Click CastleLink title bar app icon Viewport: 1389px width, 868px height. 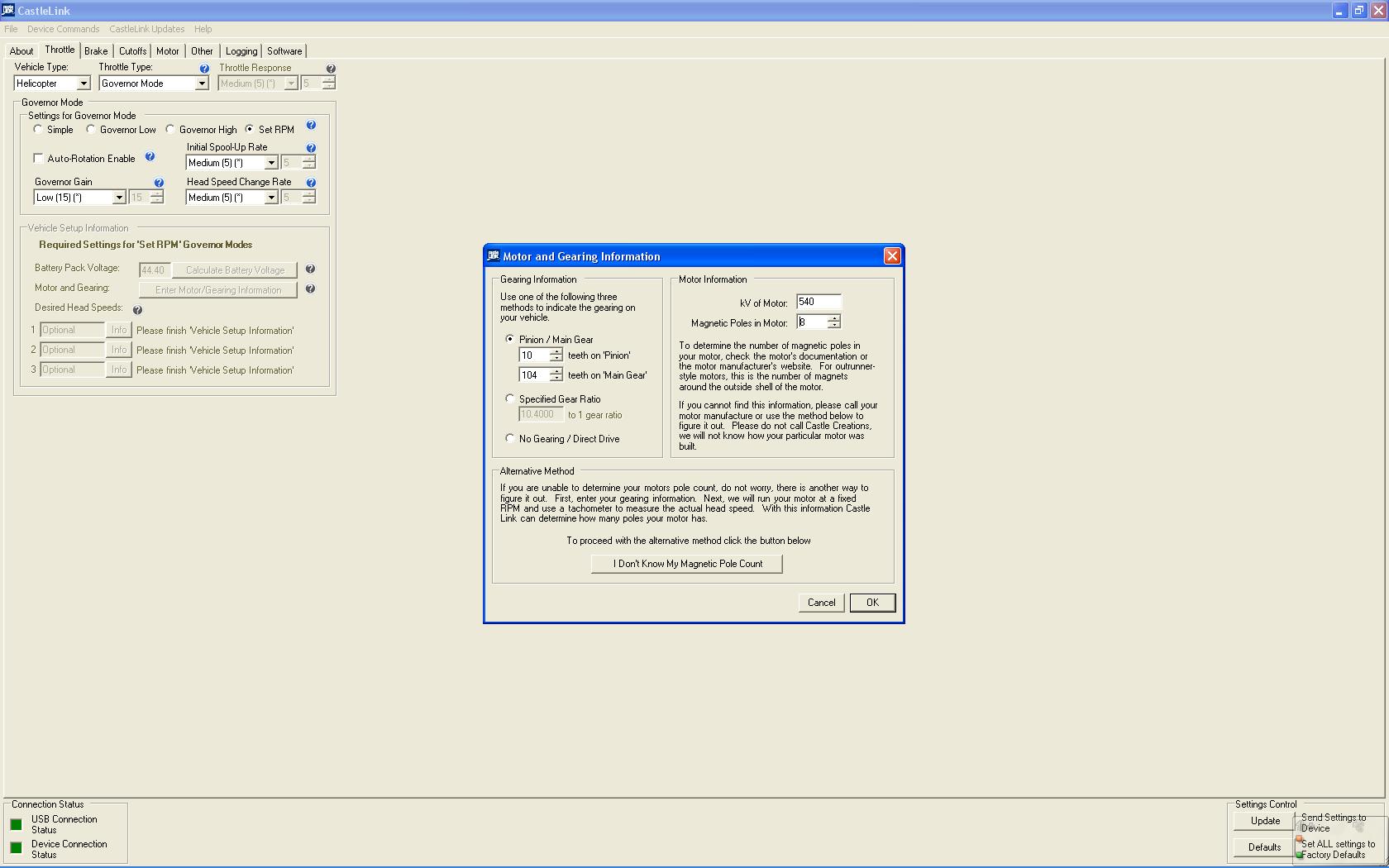pos(8,10)
